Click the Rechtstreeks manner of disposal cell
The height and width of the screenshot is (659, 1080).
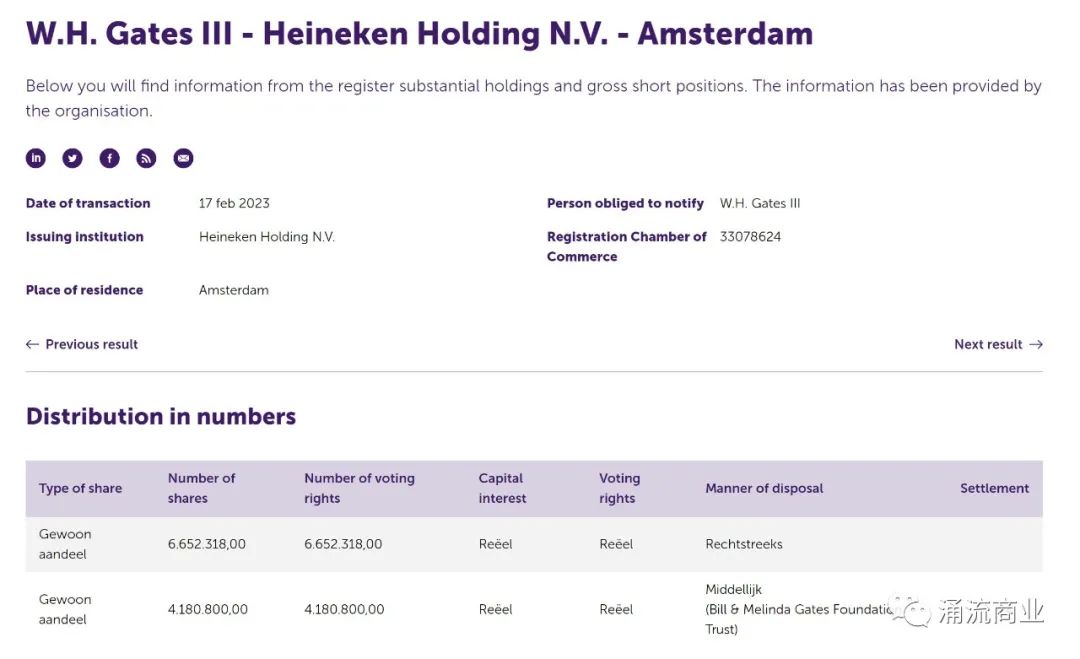tap(744, 544)
